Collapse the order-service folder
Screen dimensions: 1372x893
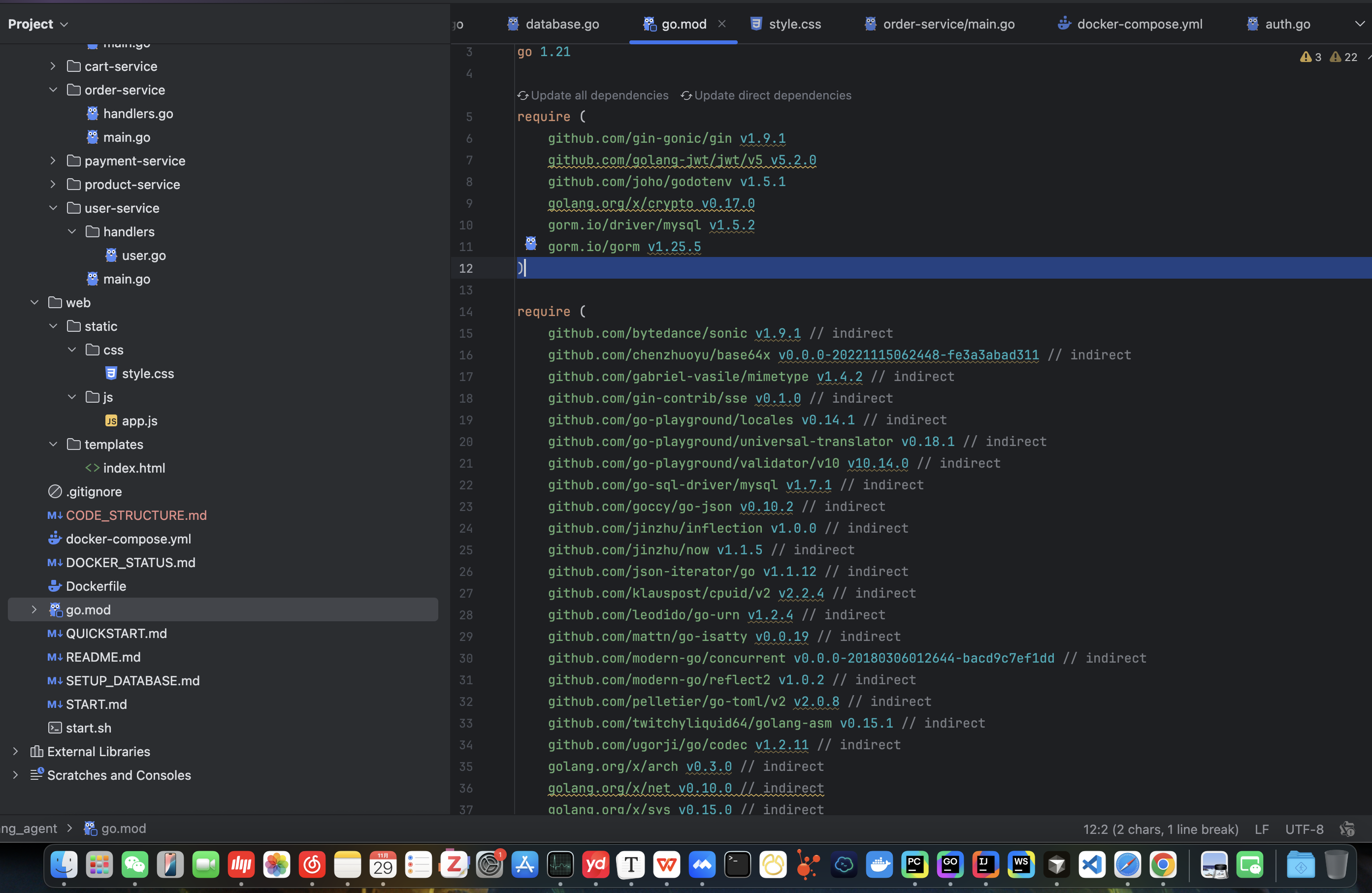pos(53,90)
